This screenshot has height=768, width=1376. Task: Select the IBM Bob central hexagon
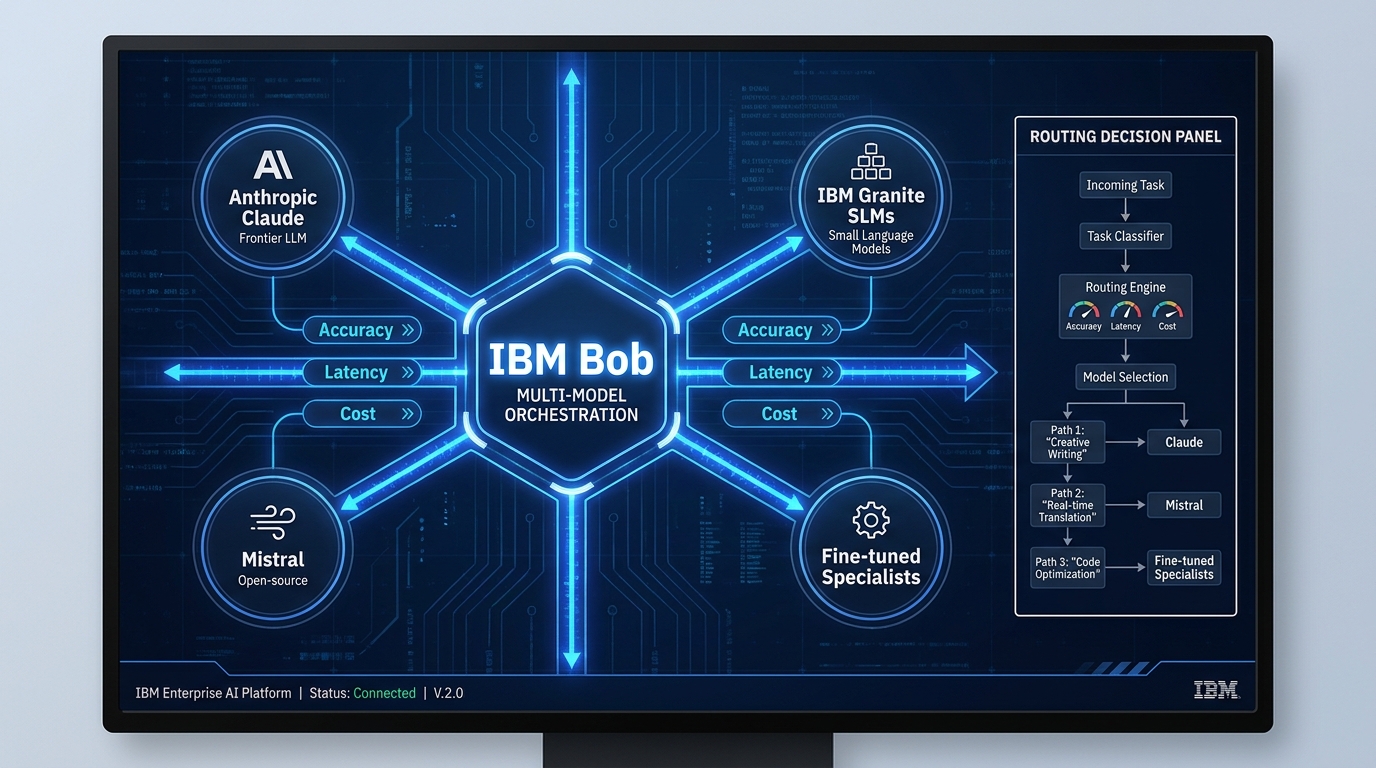tap(571, 372)
